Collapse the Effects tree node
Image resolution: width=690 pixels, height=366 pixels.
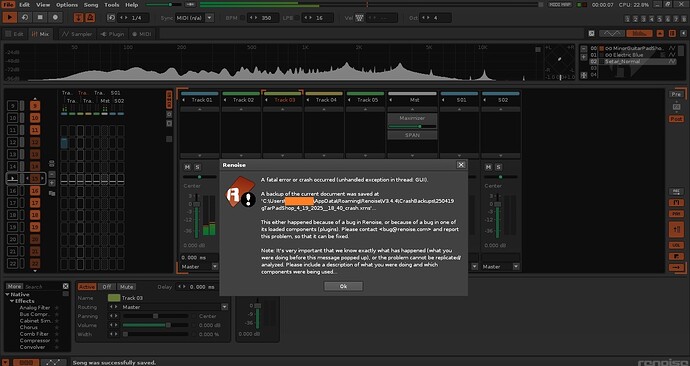tap(12, 301)
